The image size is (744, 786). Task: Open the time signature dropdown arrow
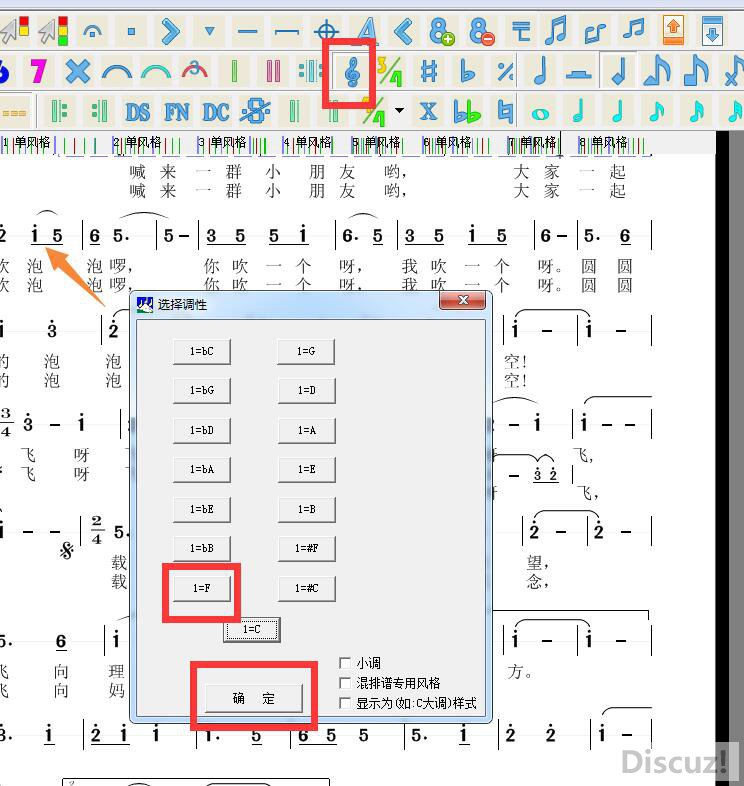400,110
